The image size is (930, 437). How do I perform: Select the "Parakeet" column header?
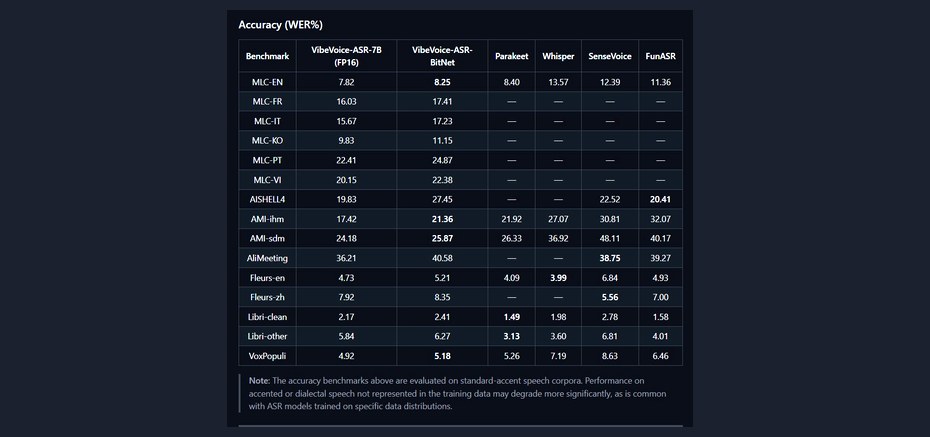pos(511,56)
